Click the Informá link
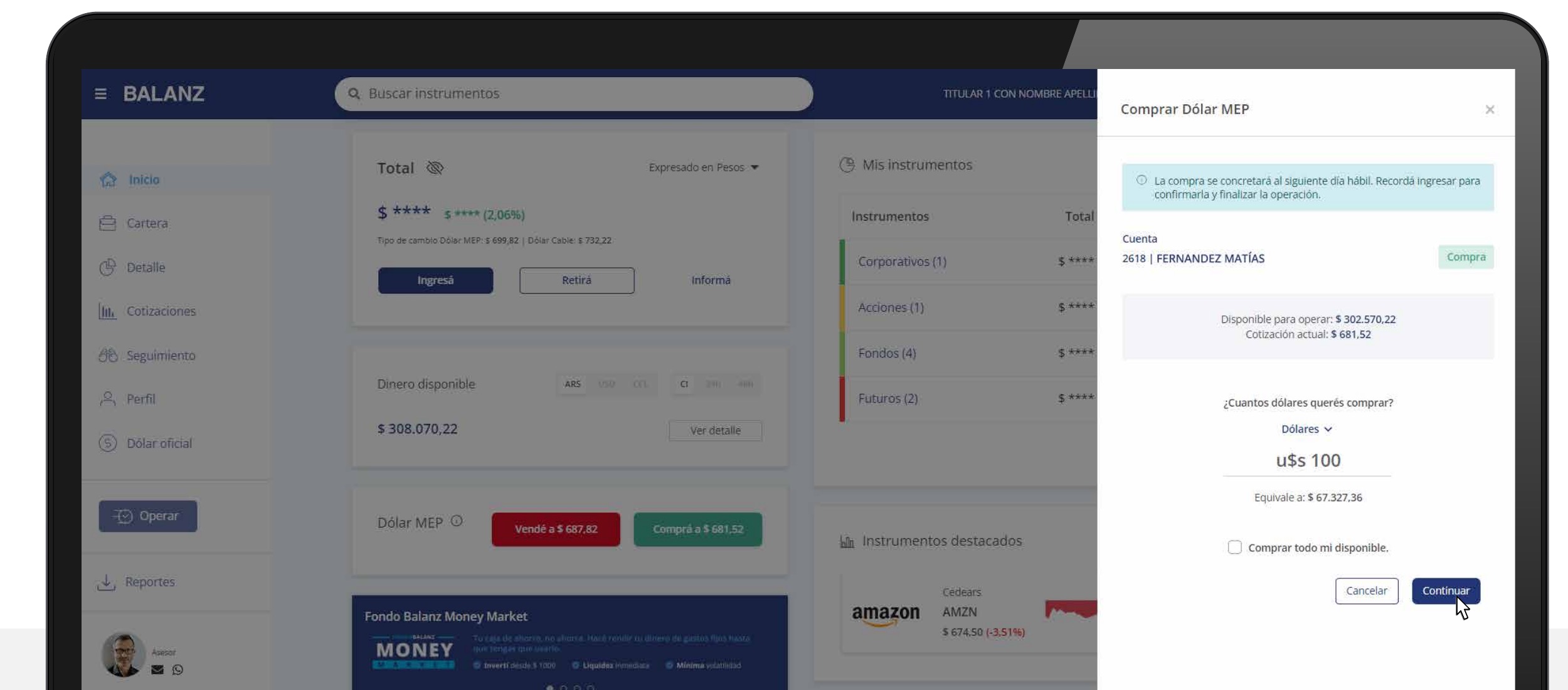The height and width of the screenshot is (690, 1568). pyautogui.click(x=711, y=280)
